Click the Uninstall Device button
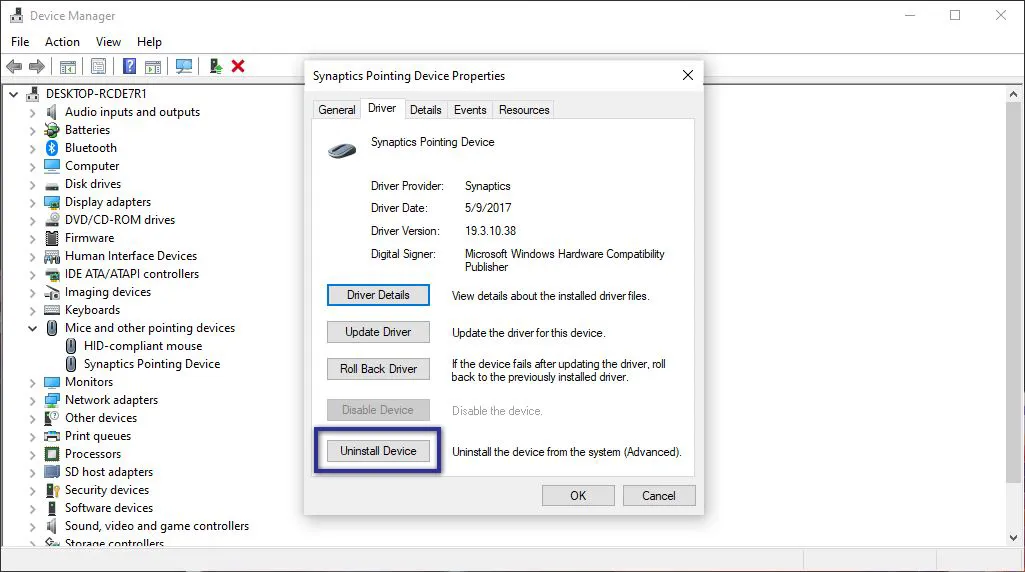Image resolution: width=1025 pixels, height=572 pixels. pos(378,451)
